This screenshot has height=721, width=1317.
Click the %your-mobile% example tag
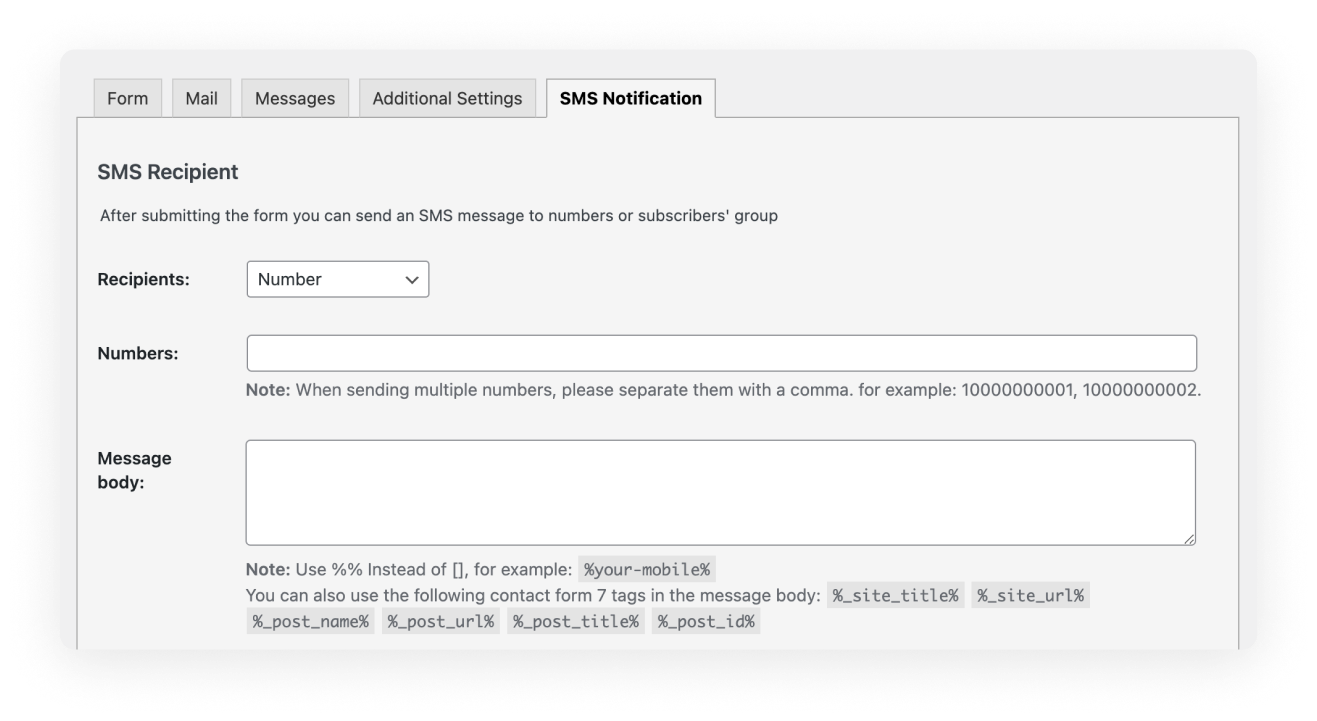point(647,570)
